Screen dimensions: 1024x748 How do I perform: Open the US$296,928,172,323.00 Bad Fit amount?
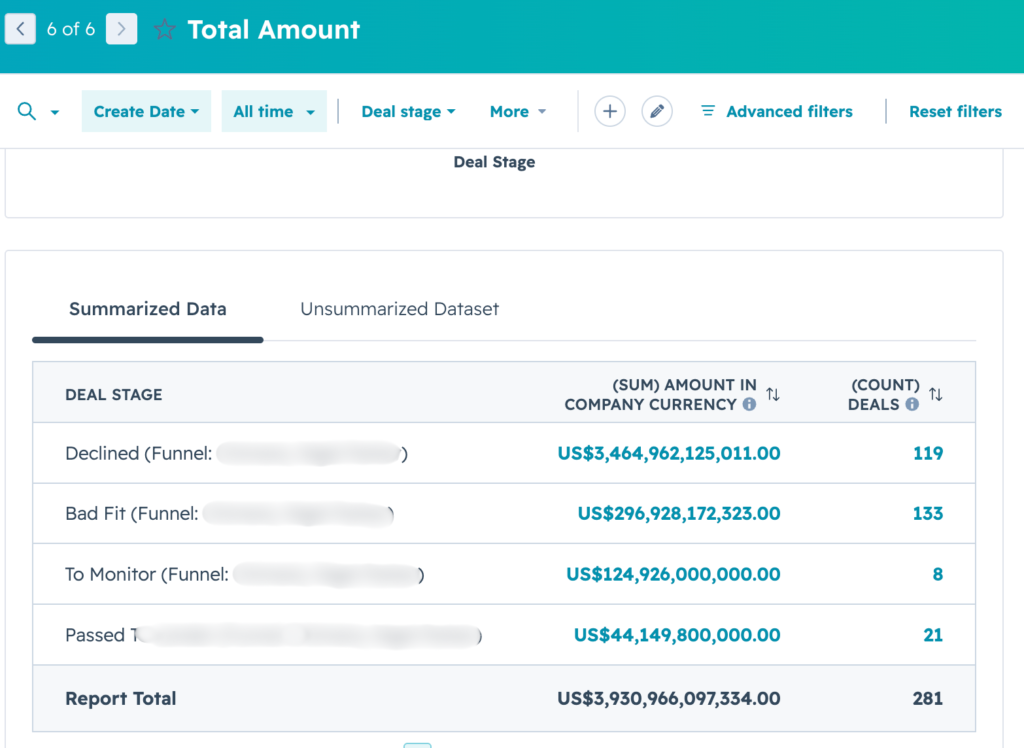pyautogui.click(x=679, y=513)
